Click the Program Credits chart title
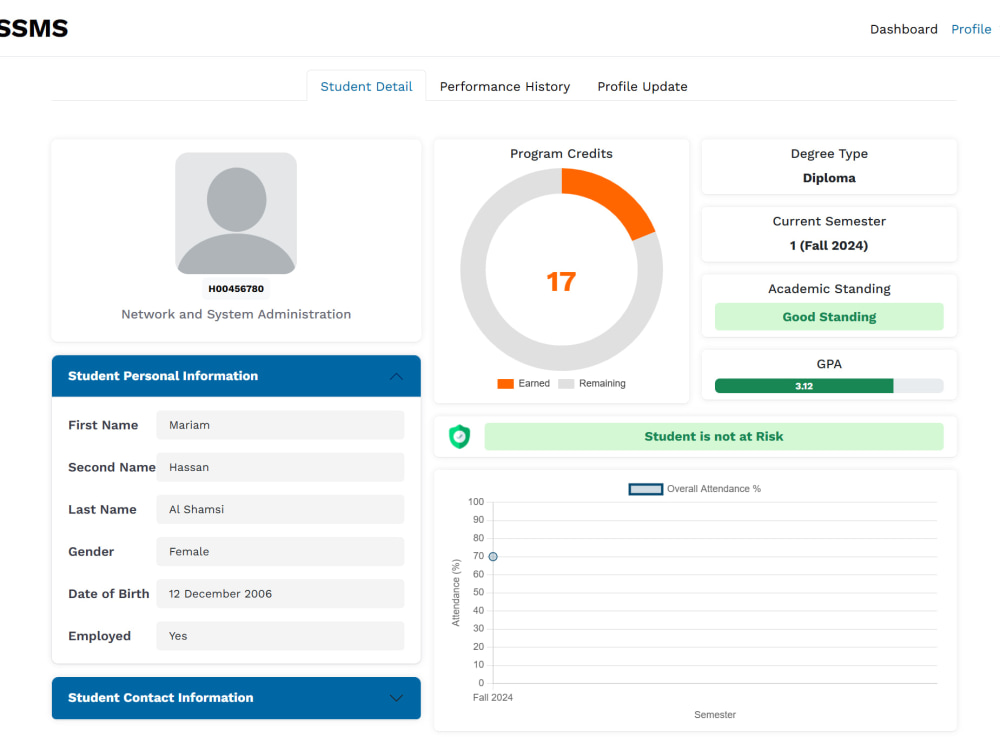 pyautogui.click(x=561, y=154)
